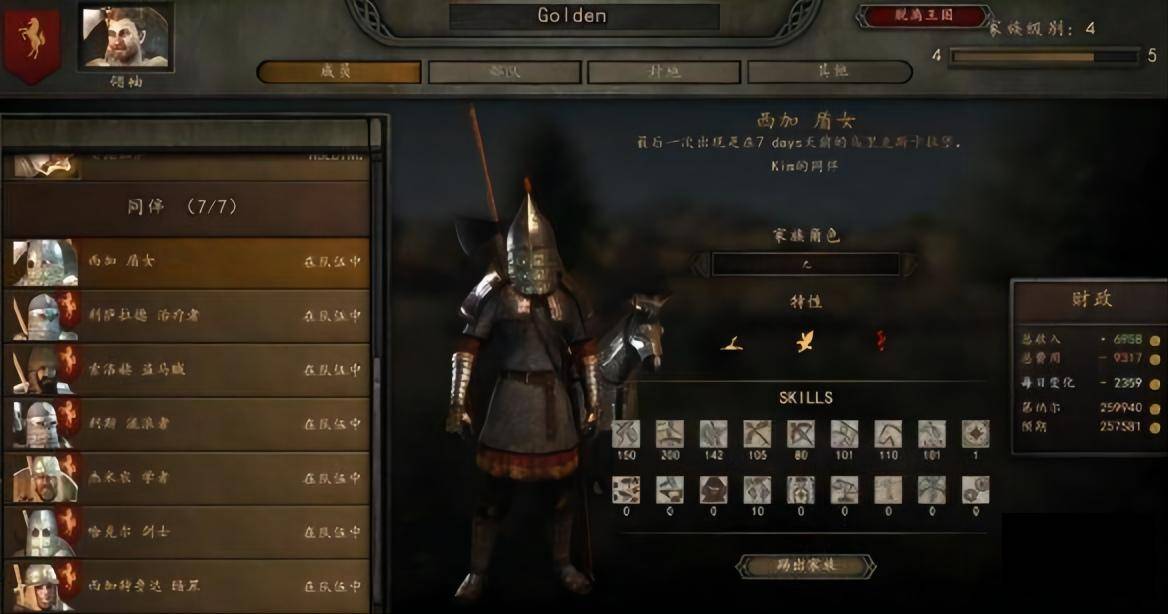Screen dimensions: 1168x614
Task: Click the Smithing skill icon valued 1
Action: click(x=975, y=434)
